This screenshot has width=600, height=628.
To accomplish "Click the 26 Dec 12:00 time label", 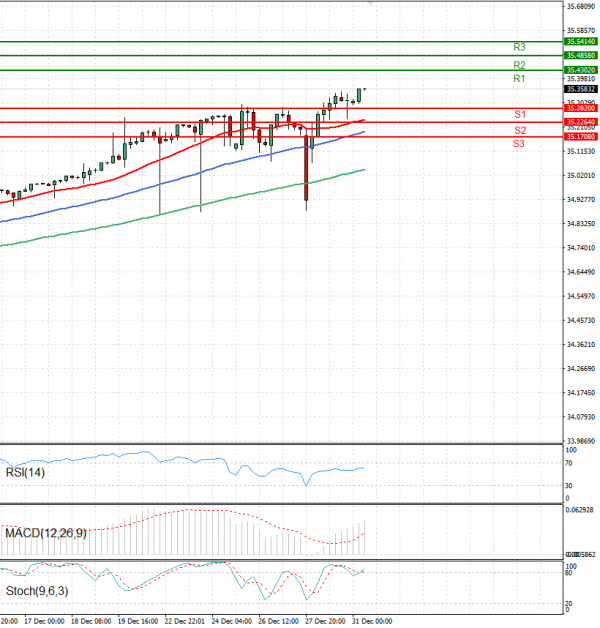I will click(278, 621).
